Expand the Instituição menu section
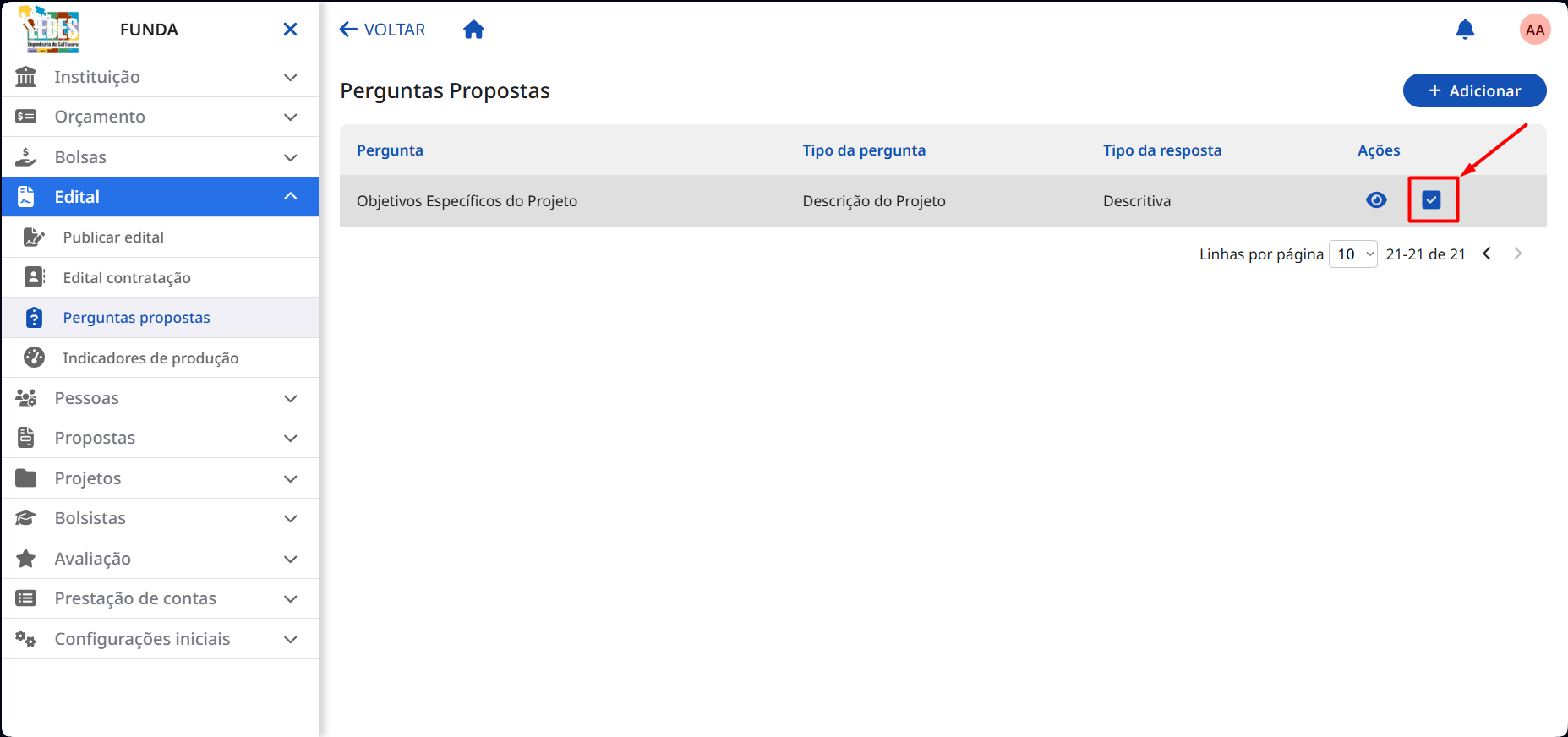1568x737 pixels. point(160,77)
